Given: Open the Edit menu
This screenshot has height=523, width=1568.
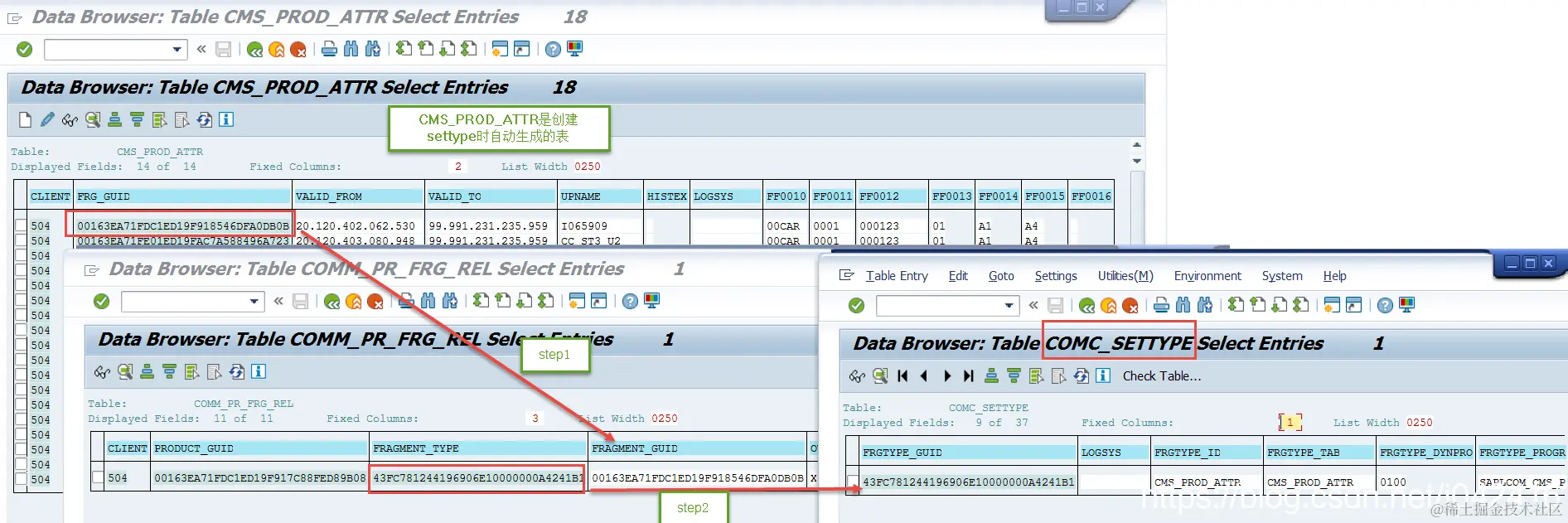Looking at the screenshot, I should (958, 276).
